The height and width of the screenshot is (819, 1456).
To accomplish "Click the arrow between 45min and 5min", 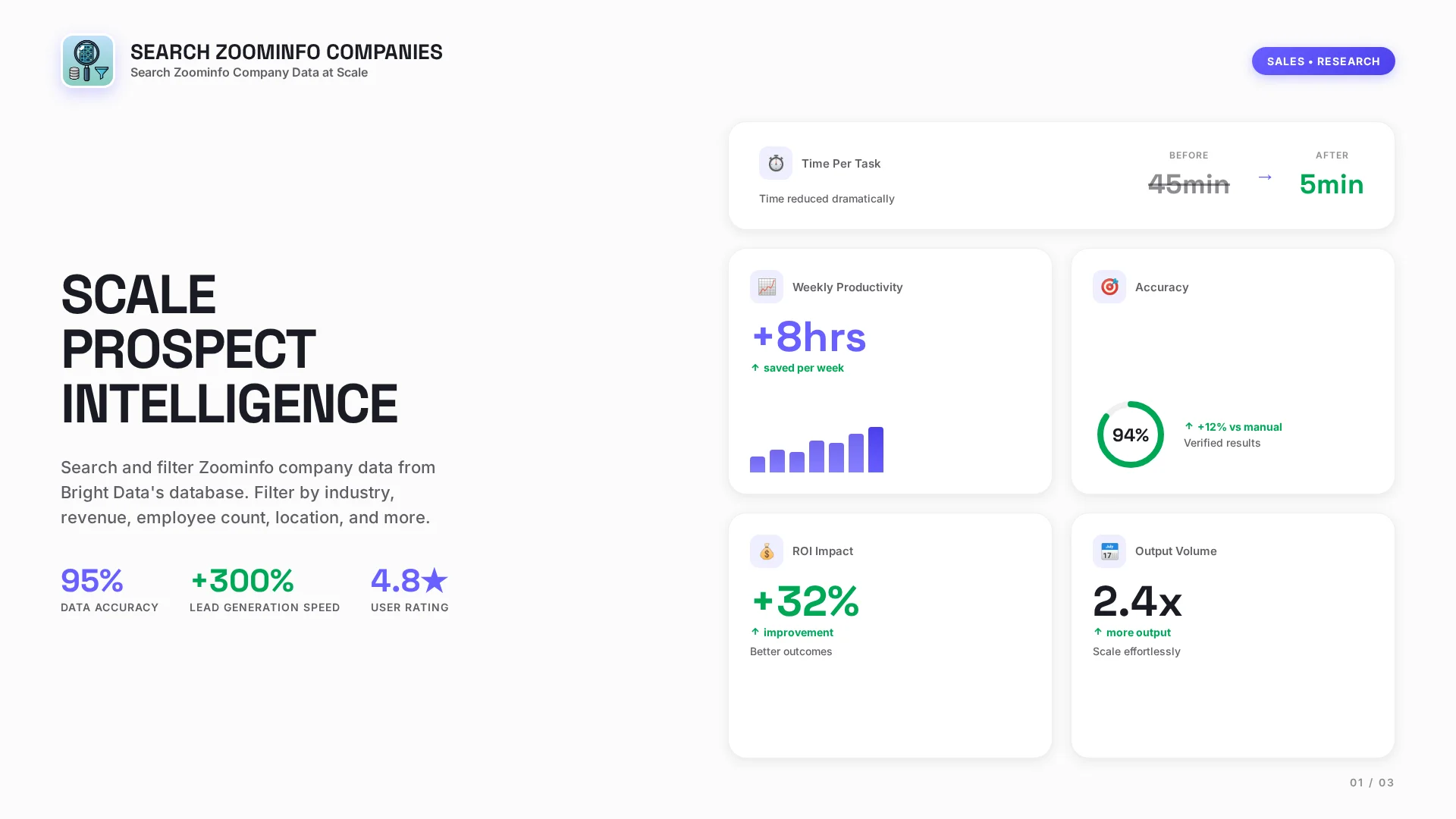I will [x=1265, y=177].
